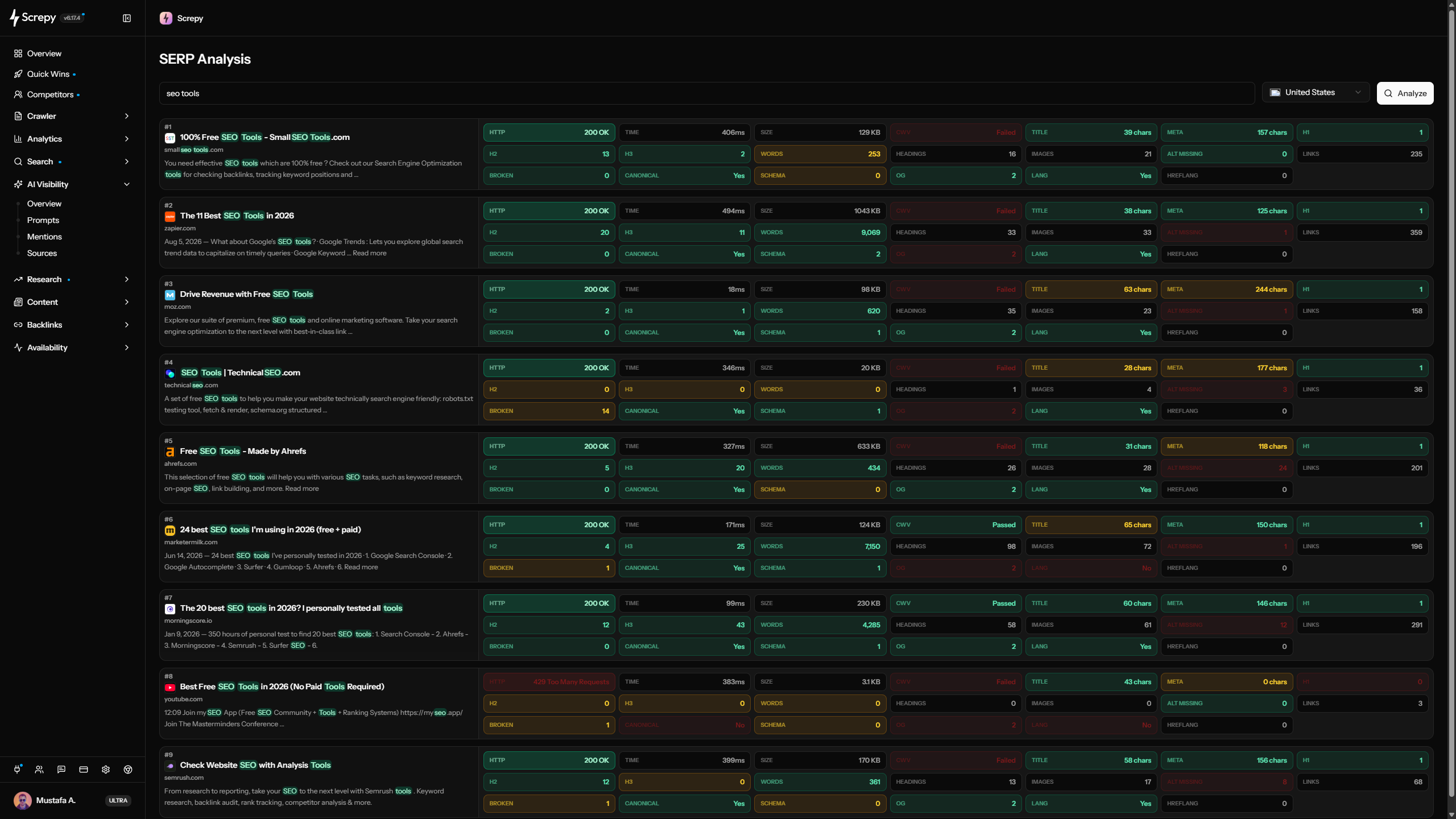The width and height of the screenshot is (1456, 819).
Task: Click the Availability pulse icon
Action: click(18, 348)
